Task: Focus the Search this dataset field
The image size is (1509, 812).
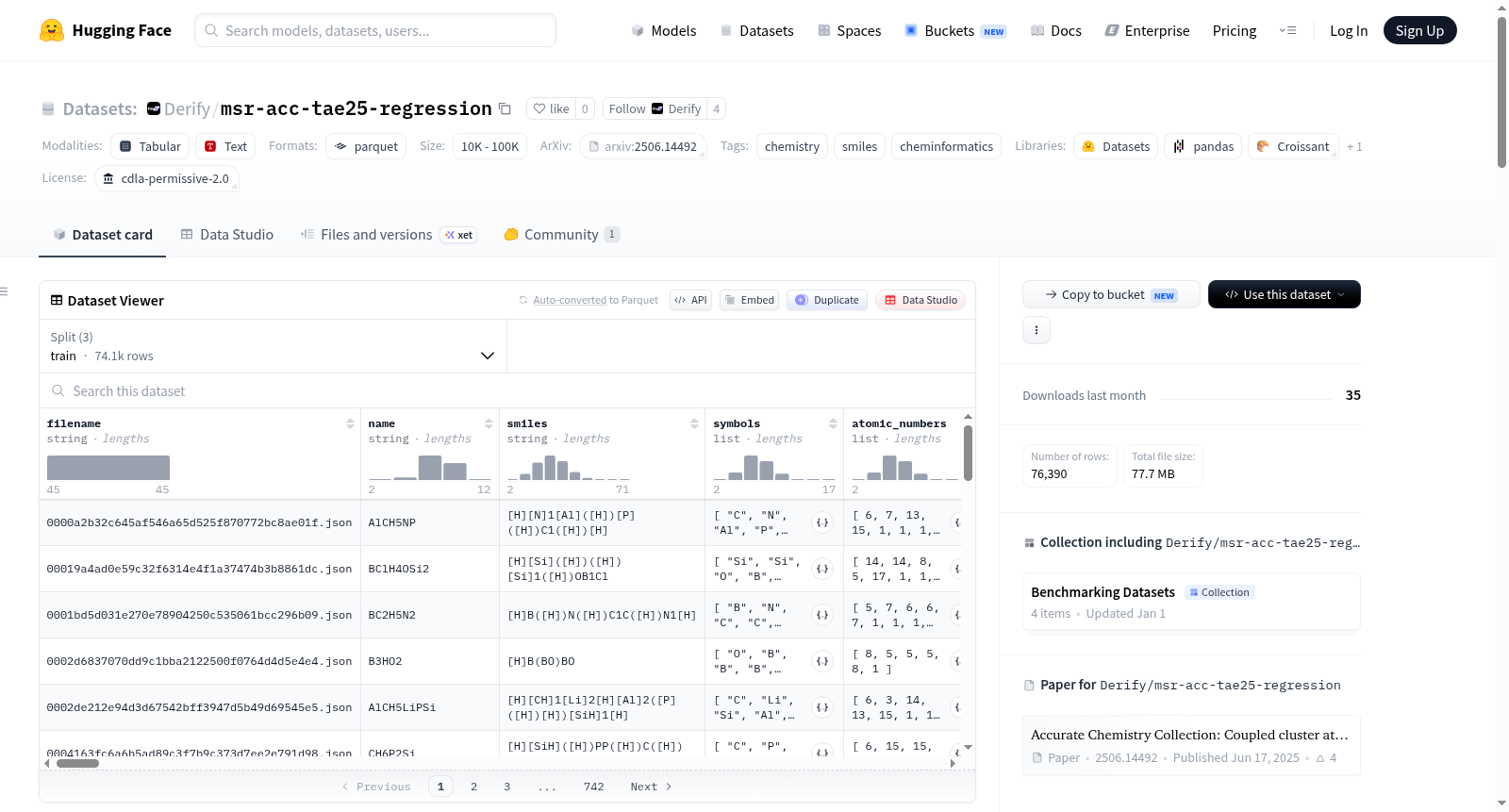Action: pos(507,390)
